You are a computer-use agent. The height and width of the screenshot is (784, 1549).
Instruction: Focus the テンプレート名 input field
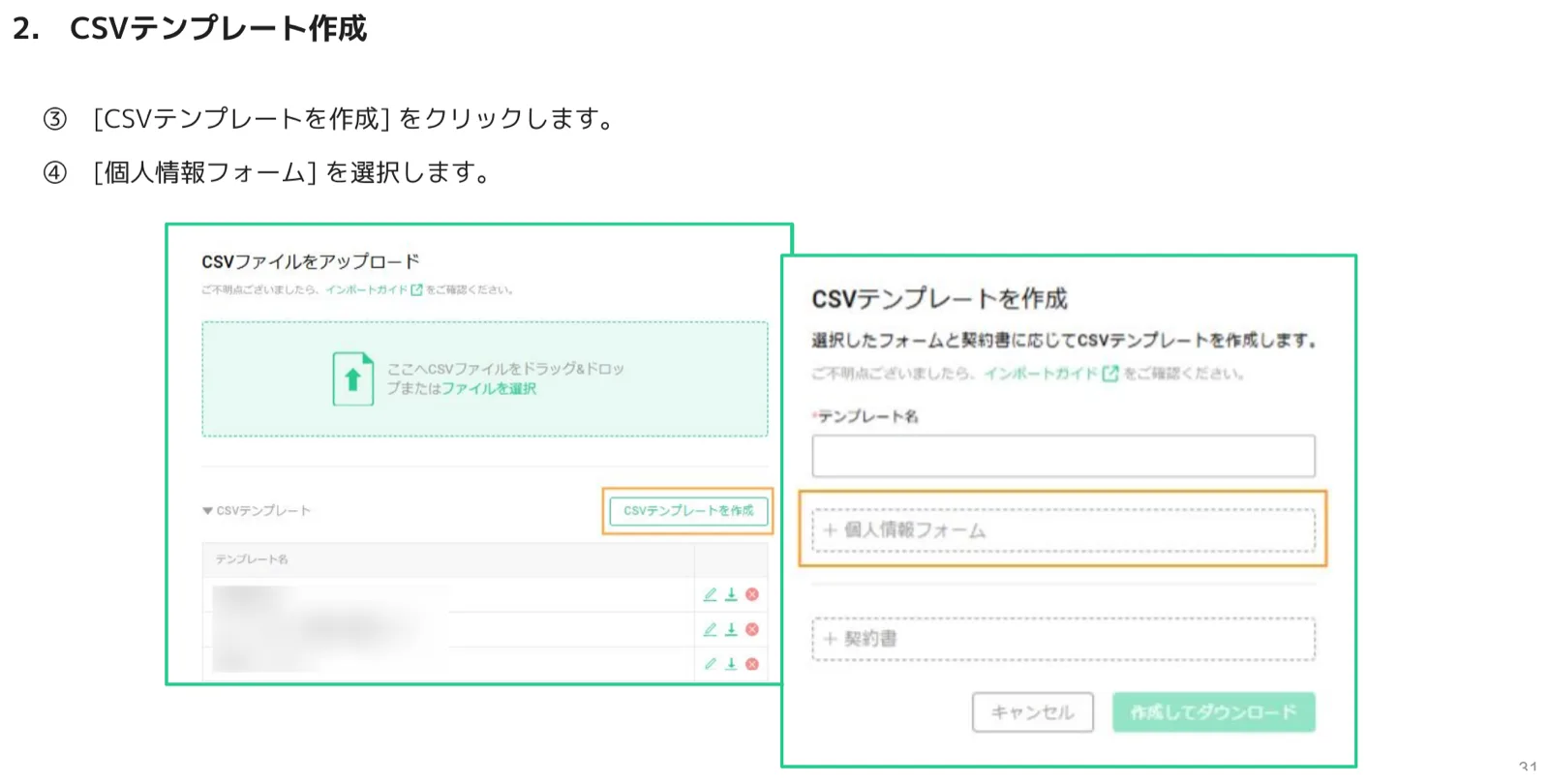pos(1063,456)
